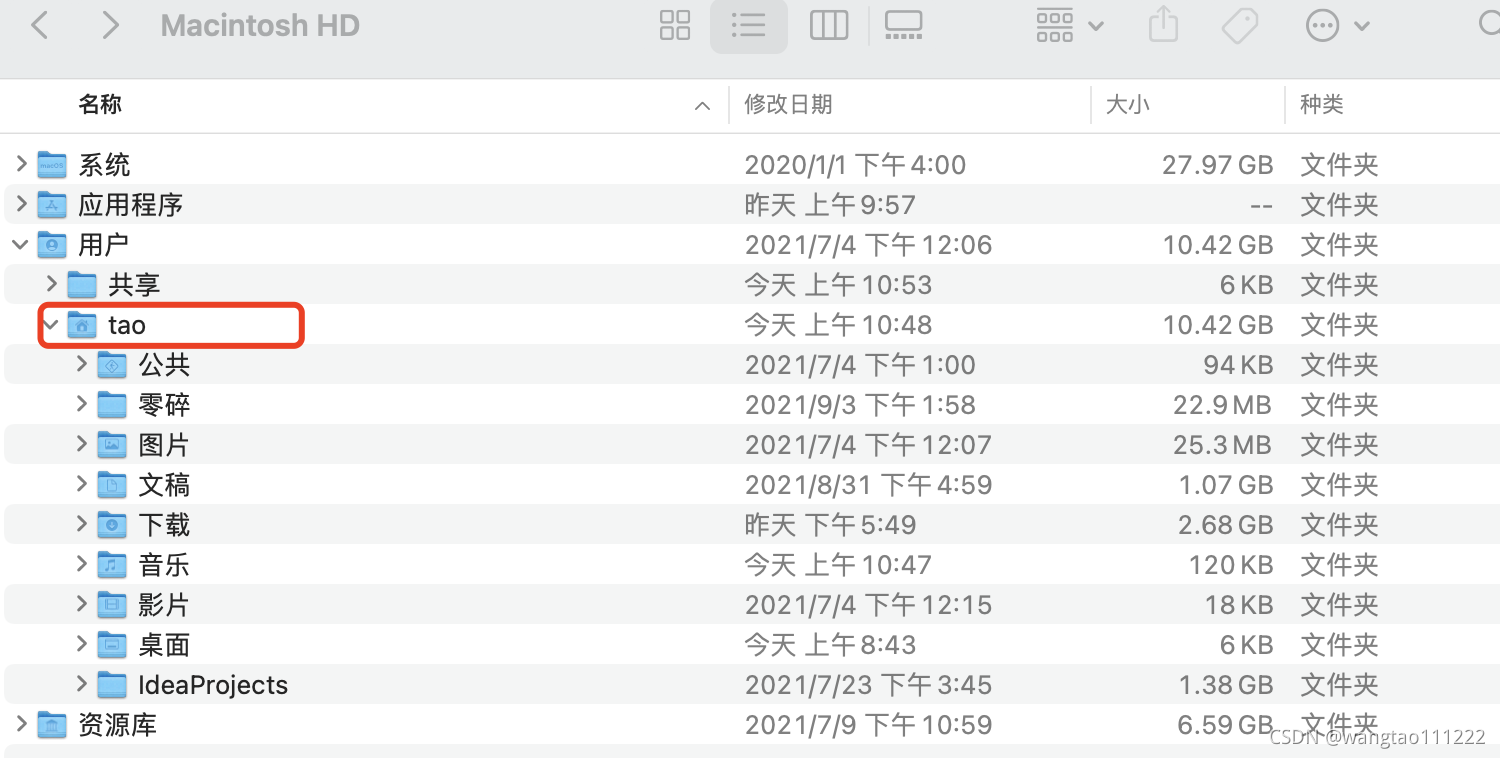Open the share menu icon
Viewport: 1500px width, 758px height.
(1163, 25)
